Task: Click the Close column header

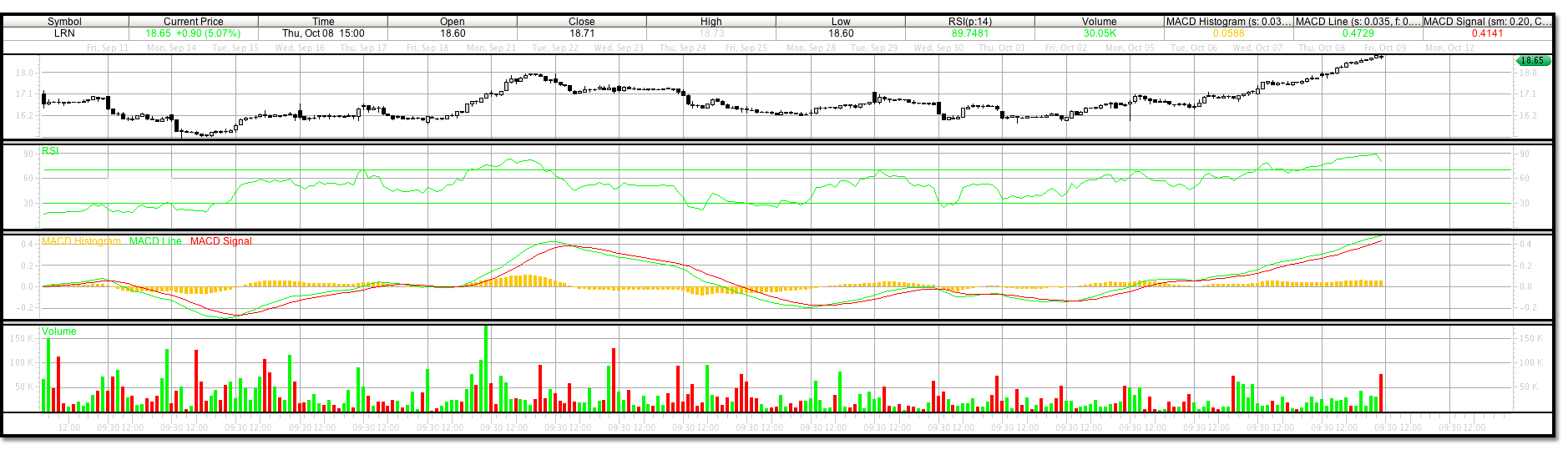Action: 582,22
